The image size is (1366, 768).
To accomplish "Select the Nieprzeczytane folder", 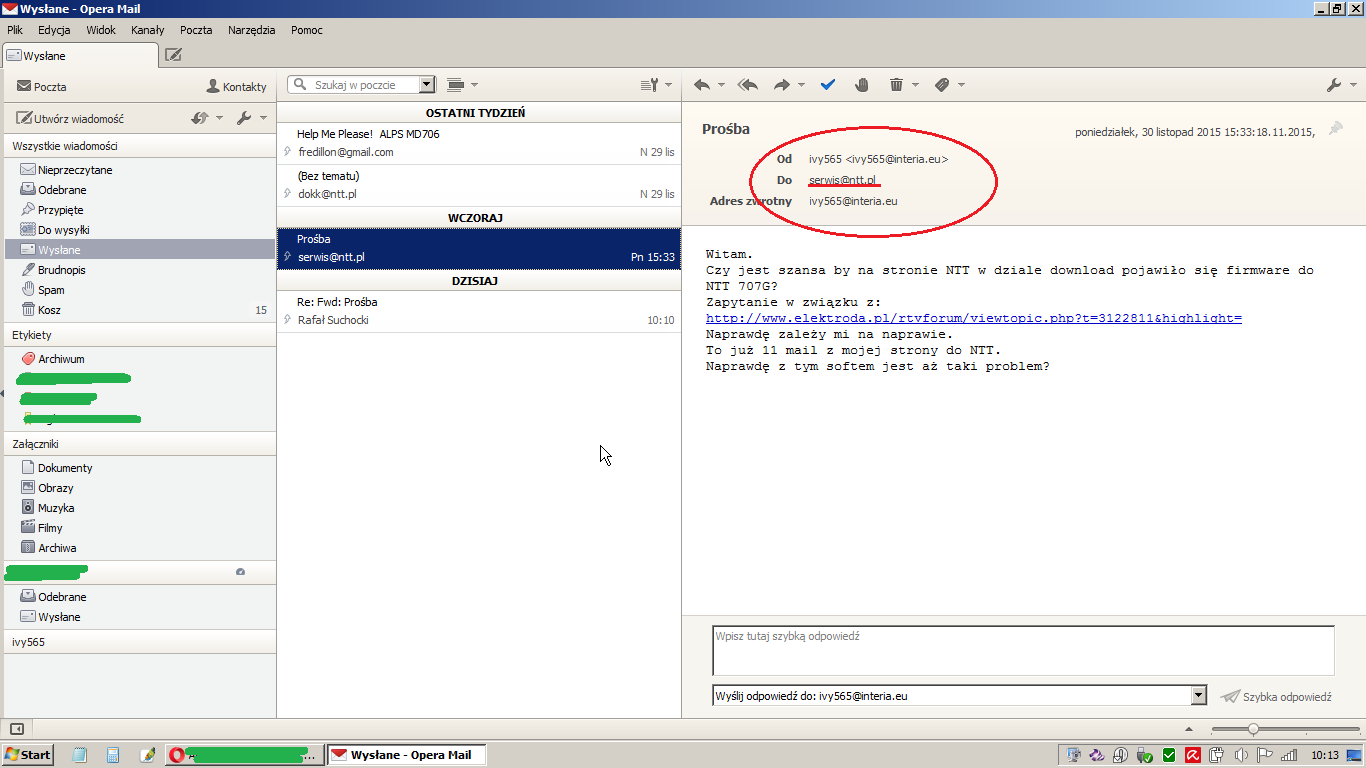I will (140, 170).
